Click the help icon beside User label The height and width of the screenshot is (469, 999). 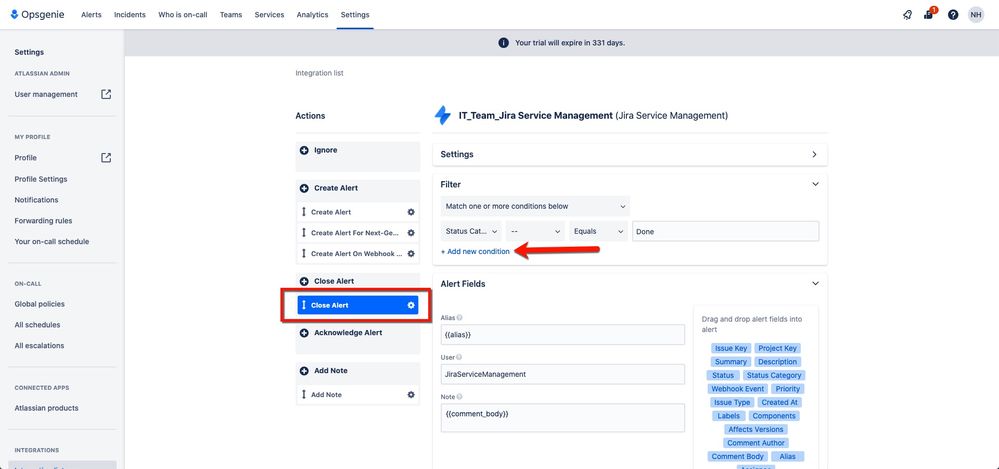point(459,357)
